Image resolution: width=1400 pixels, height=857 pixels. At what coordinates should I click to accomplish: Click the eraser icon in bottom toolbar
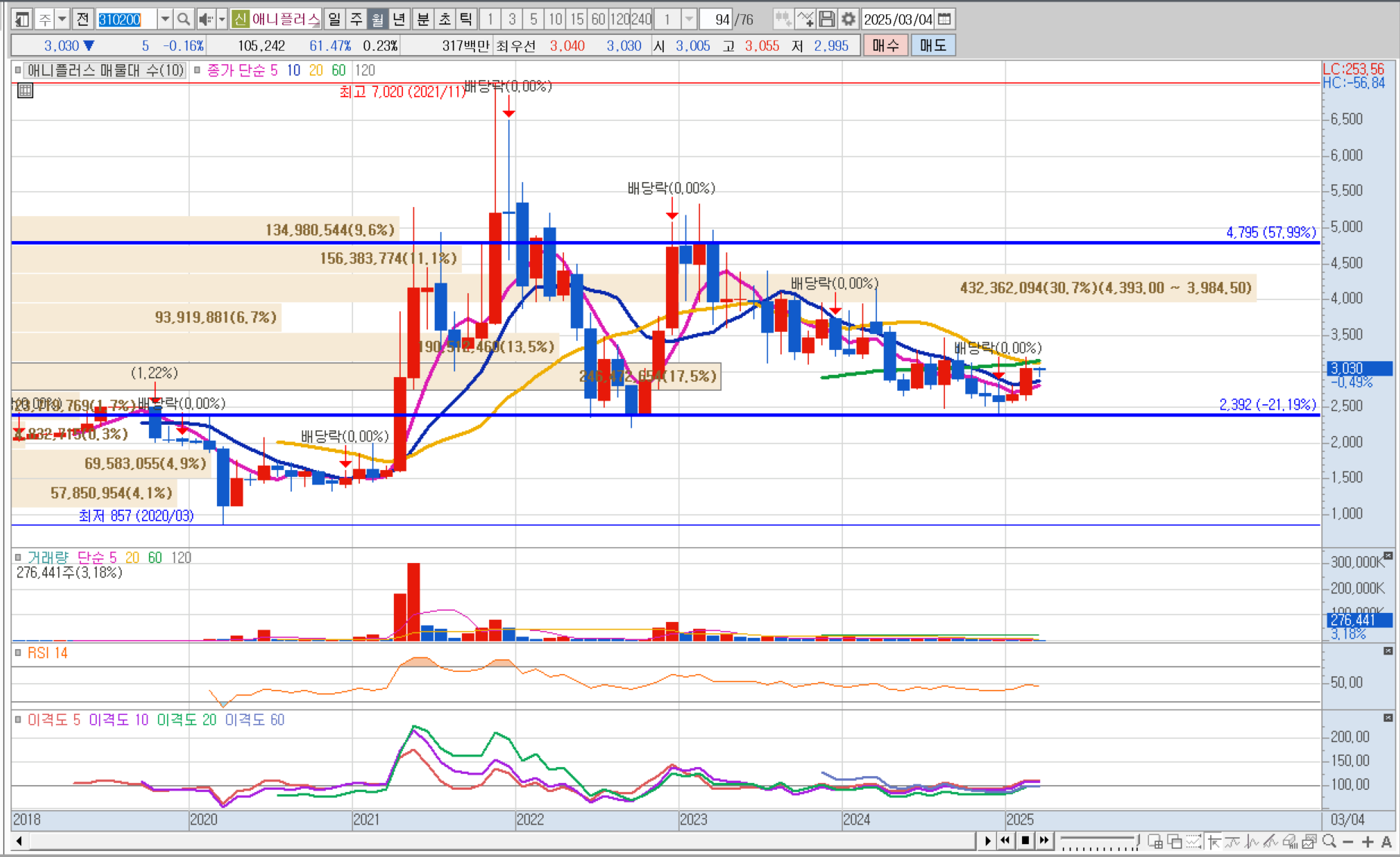(1290, 841)
